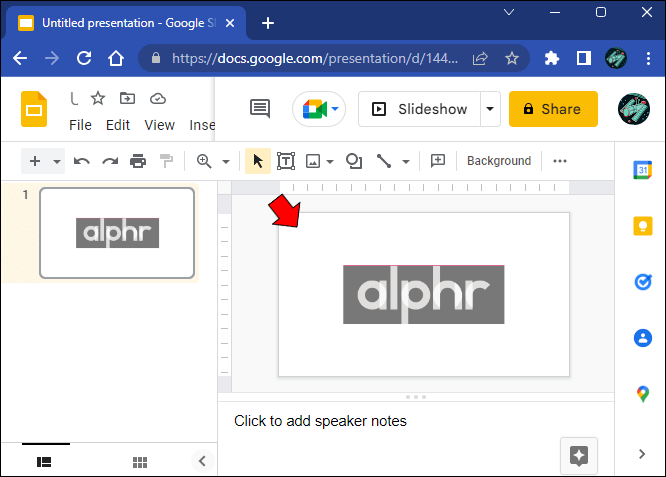Switch to filmstrip view
Screen dimensions: 666x477
coord(44,462)
